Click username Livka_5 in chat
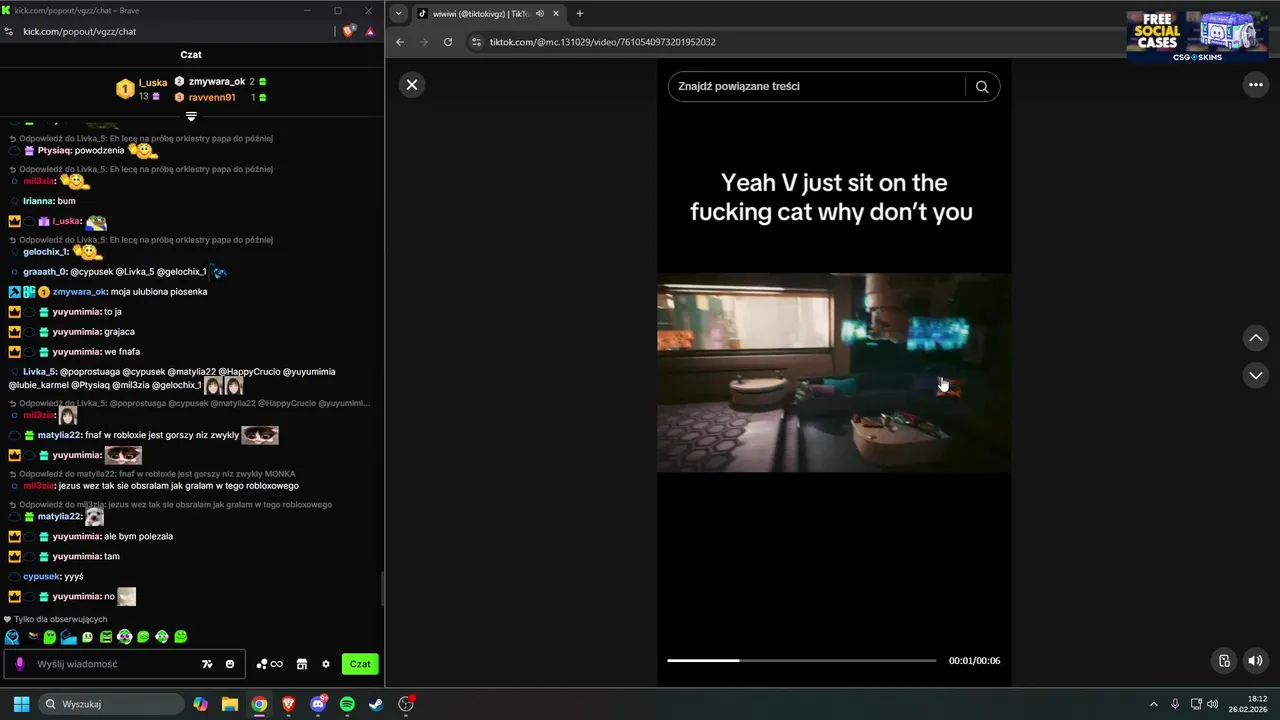Screen dimensions: 1280x720 pos(40,372)
